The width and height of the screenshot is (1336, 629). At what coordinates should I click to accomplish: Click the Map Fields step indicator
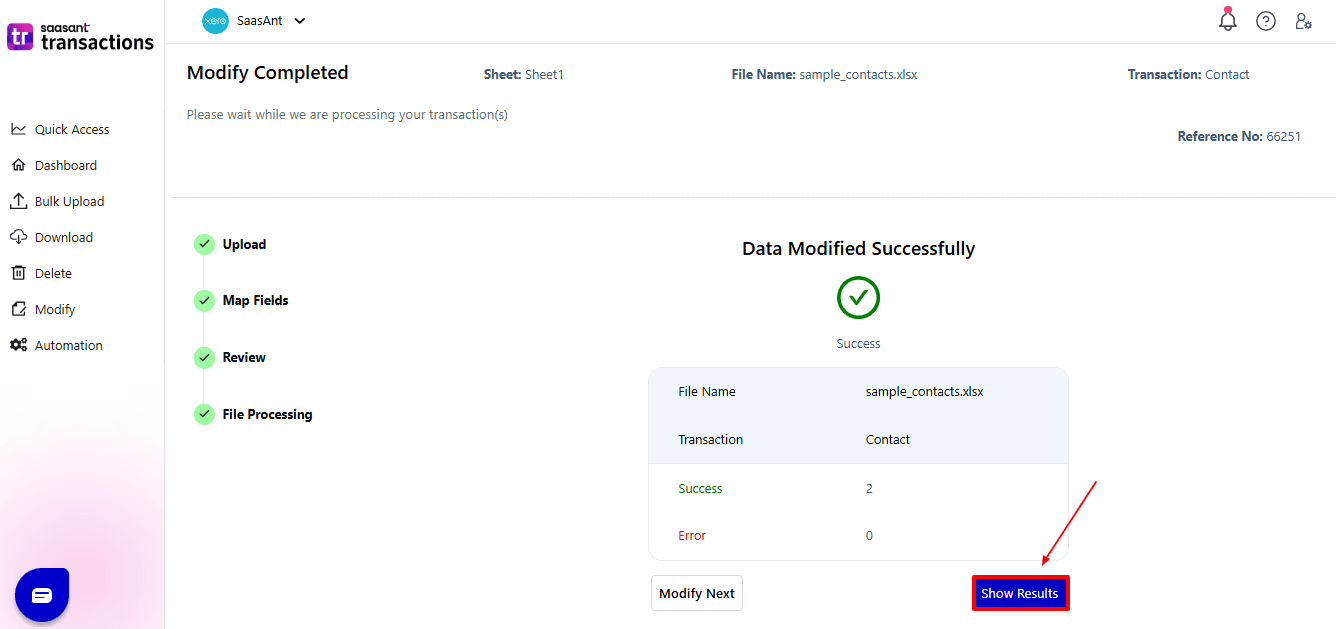[x=204, y=300]
